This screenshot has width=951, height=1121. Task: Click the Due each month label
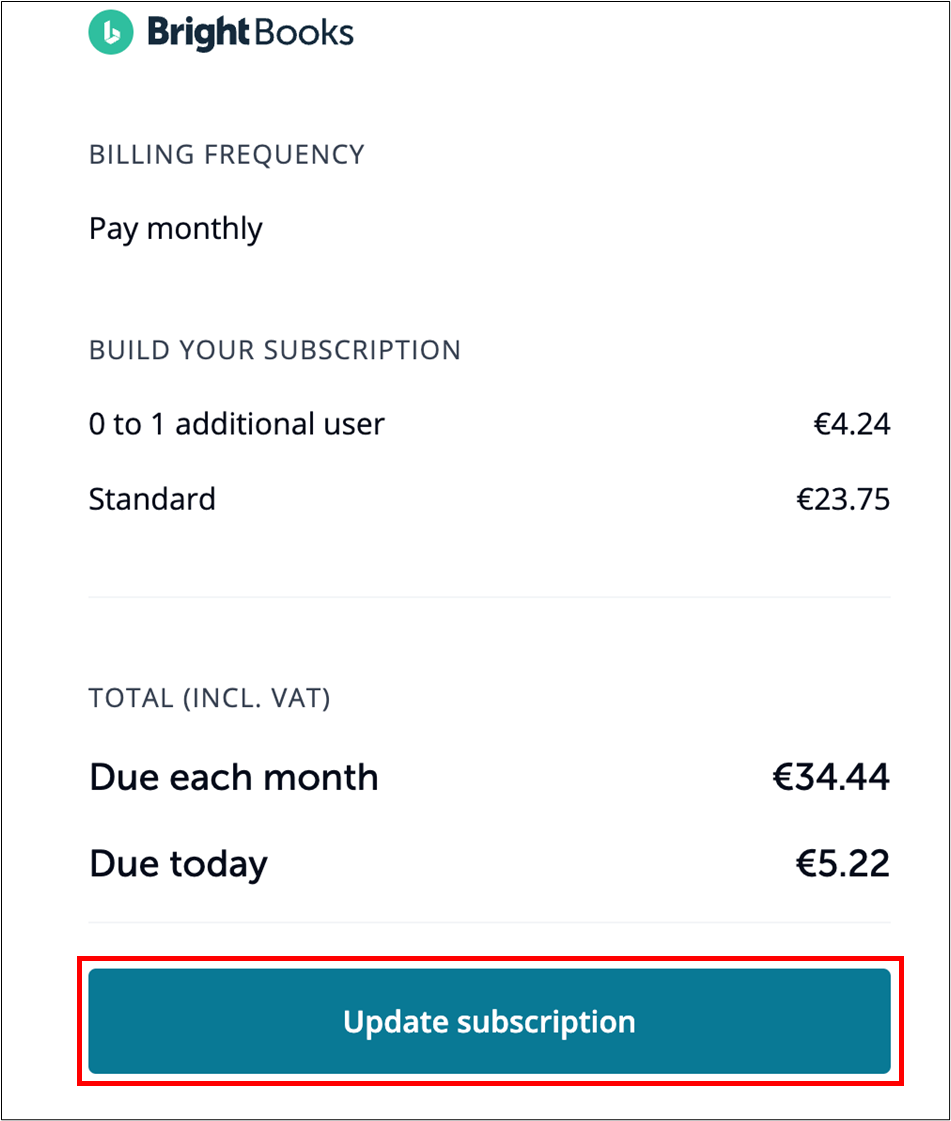tap(234, 777)
